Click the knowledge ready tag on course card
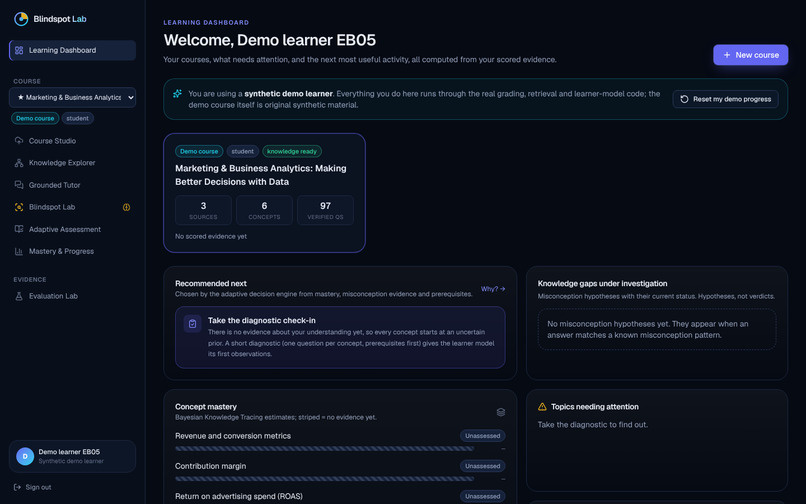This screenshot has width=806, height=504. click(292, 151)
